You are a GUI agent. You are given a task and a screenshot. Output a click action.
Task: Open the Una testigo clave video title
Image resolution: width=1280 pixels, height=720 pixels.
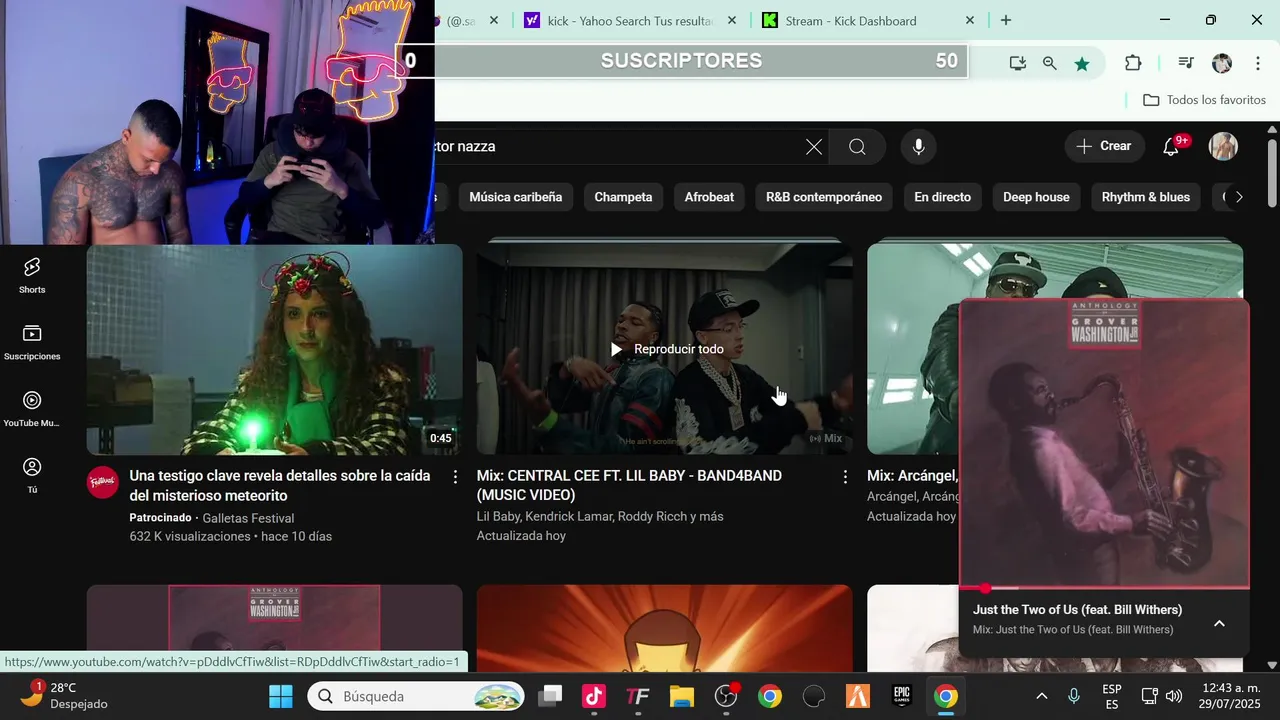click(x=280, y=486)
